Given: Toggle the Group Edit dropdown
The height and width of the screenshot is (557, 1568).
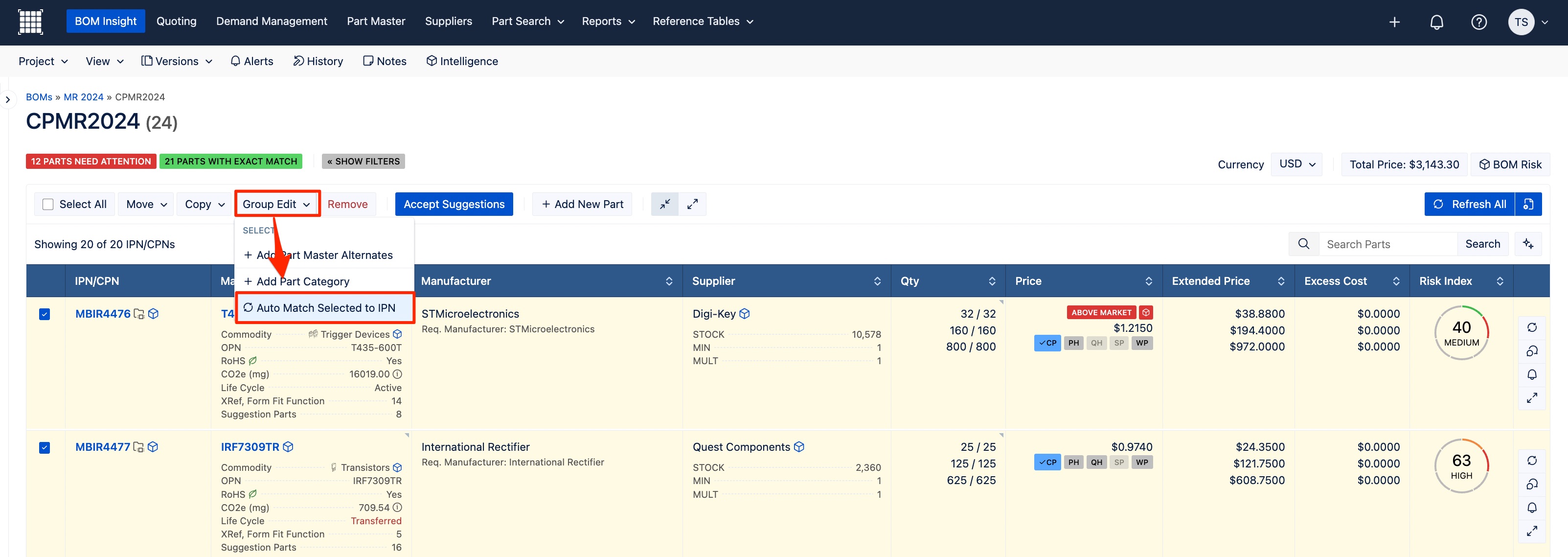Looking at the screenshot, I should (x=277, y=205).
